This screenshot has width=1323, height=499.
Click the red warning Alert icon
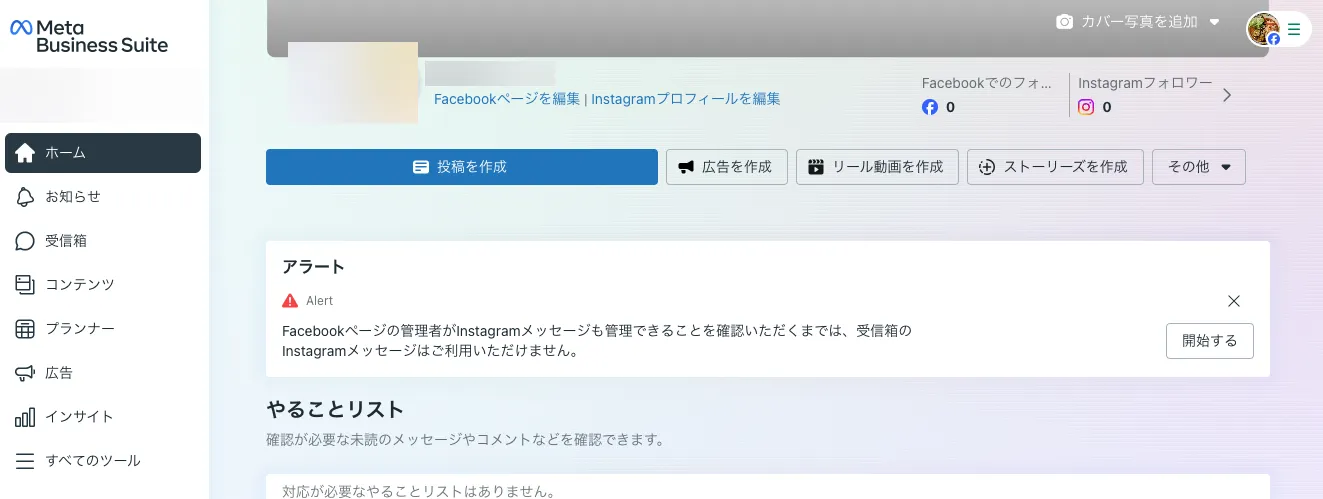(x=290, y=301)
